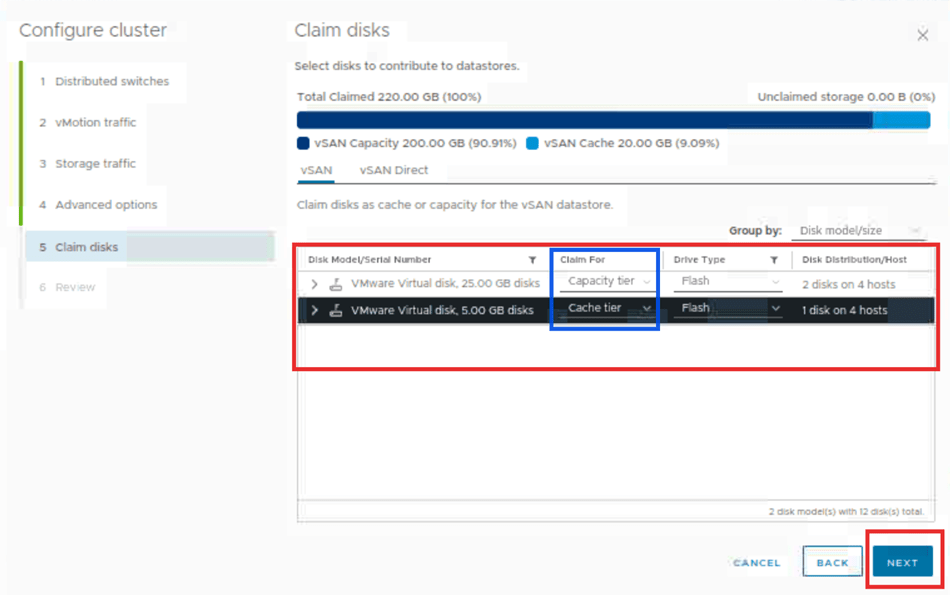This screenshot has width=950, height=595.
Task: Select the vSAN tab
Action: [316, 170]
